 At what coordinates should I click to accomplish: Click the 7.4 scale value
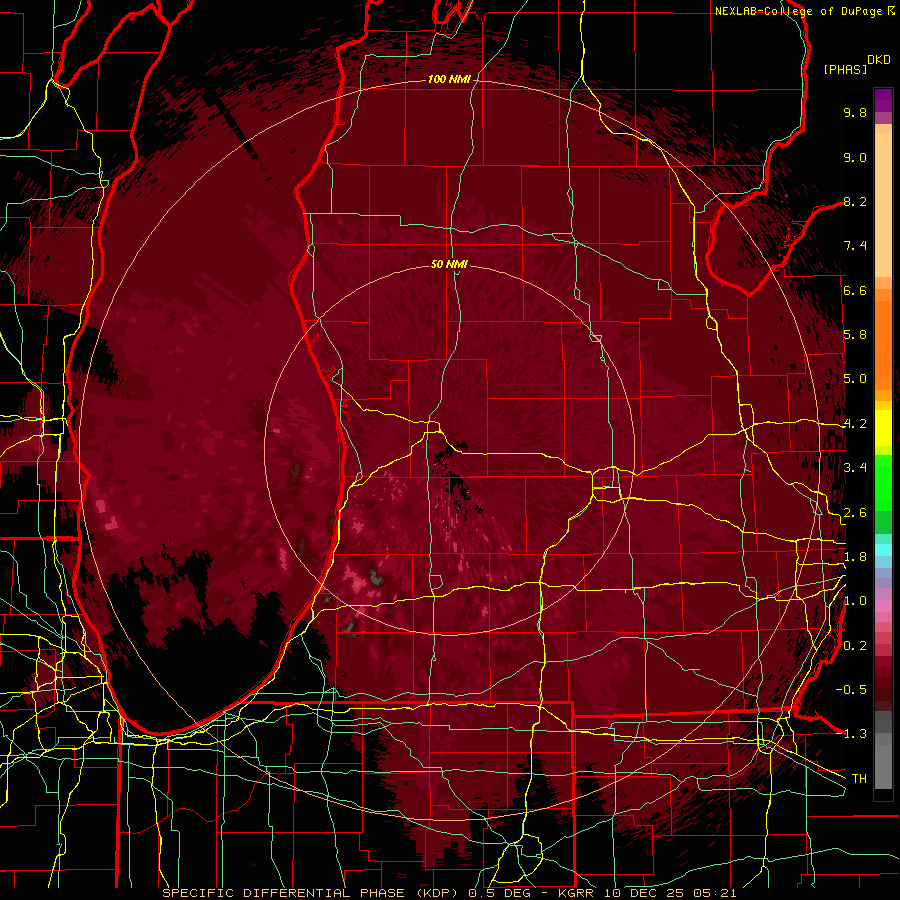855,246
